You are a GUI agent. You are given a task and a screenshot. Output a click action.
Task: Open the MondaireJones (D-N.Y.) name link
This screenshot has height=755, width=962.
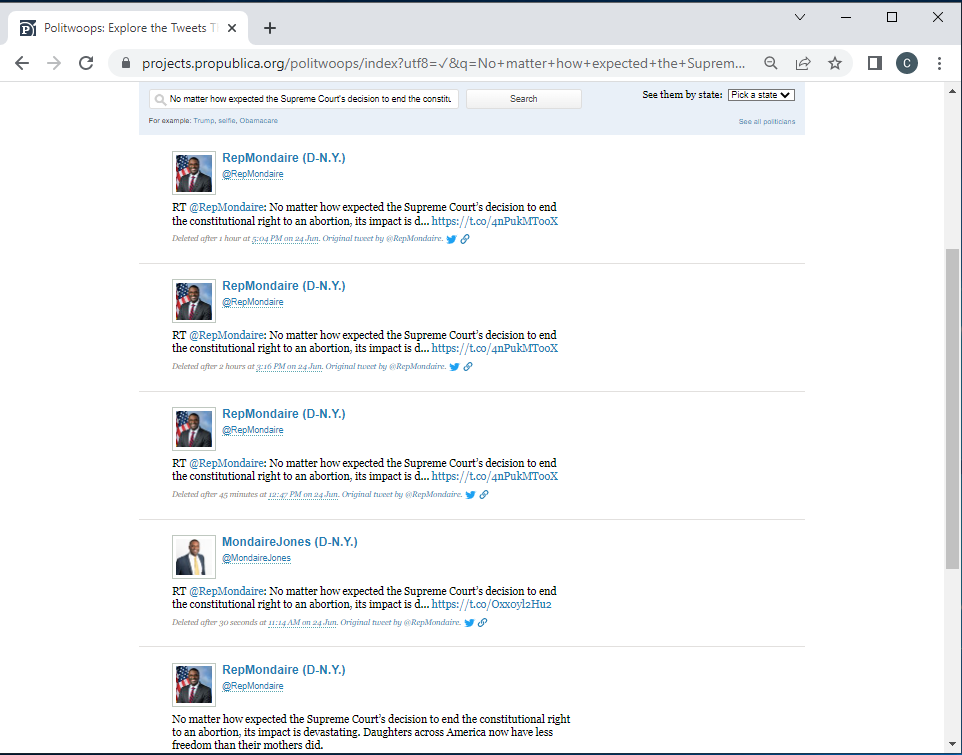pos(290,542)
